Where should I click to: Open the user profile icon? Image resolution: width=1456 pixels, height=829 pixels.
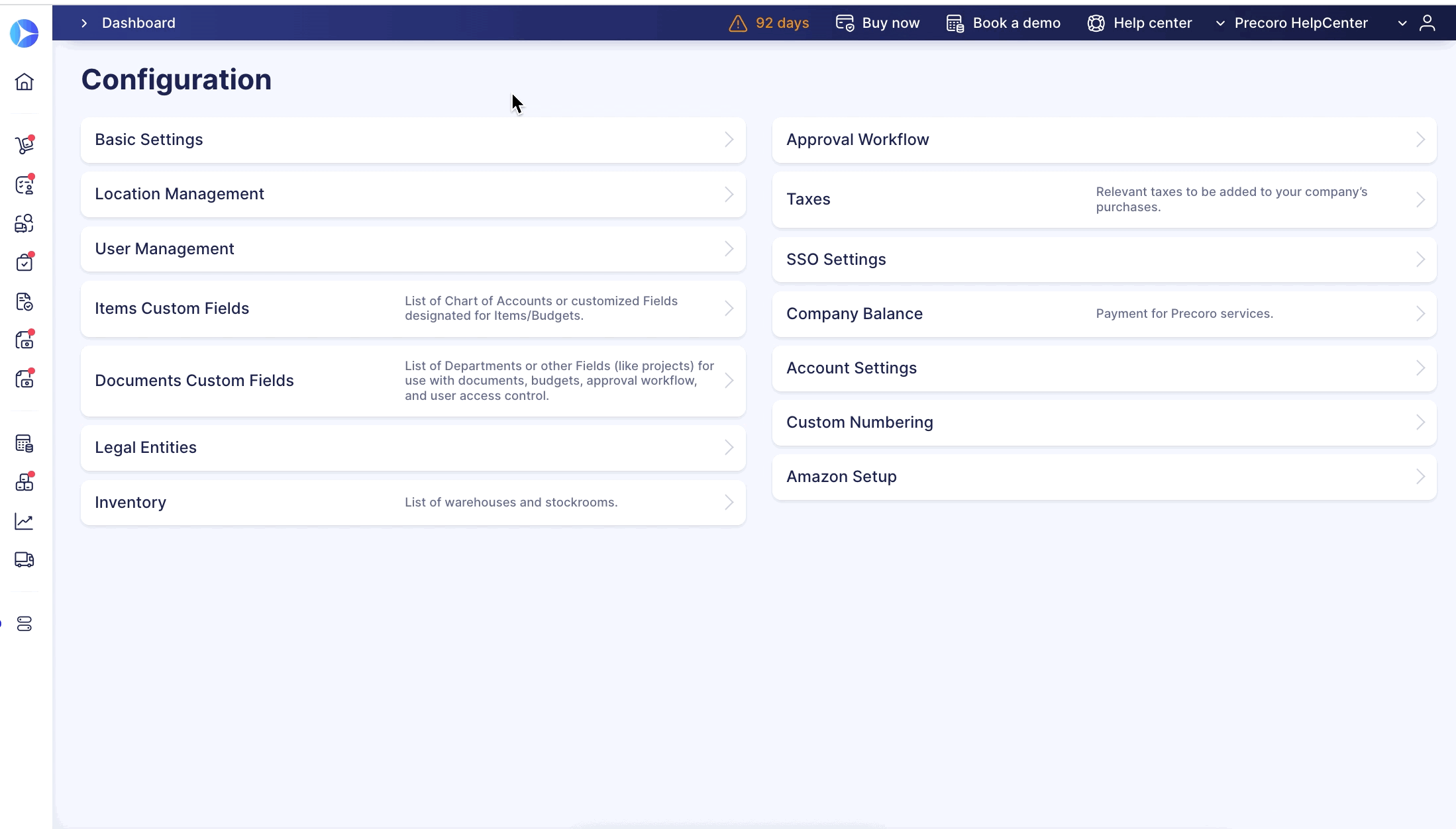[x=1428, y=23]
